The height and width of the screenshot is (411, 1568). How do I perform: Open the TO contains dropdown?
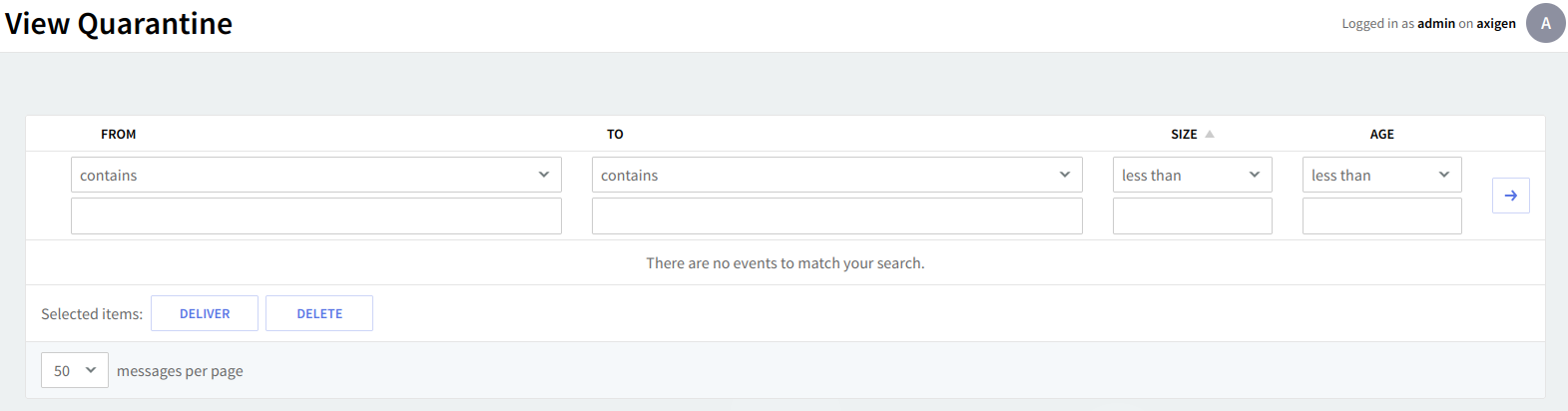836,175
